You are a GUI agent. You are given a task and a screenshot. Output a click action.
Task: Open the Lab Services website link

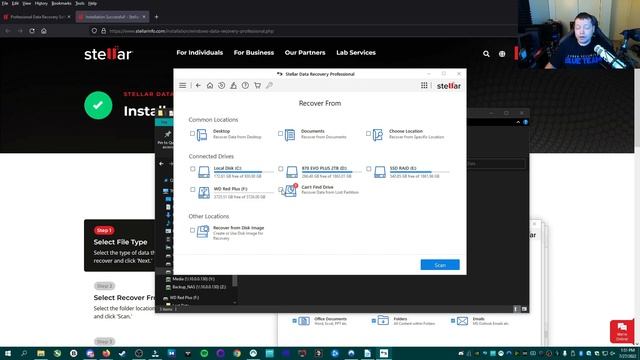[356, 53]
